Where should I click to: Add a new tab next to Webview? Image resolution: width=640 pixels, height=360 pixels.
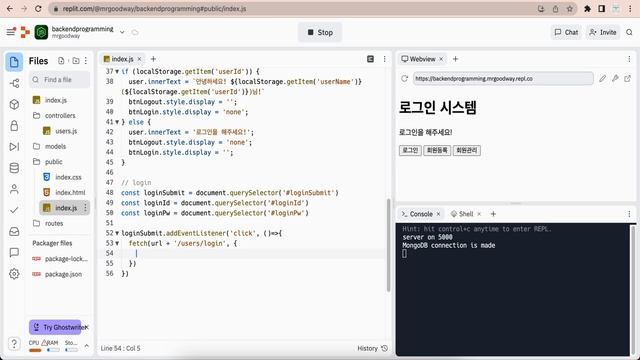pos(456,59)
